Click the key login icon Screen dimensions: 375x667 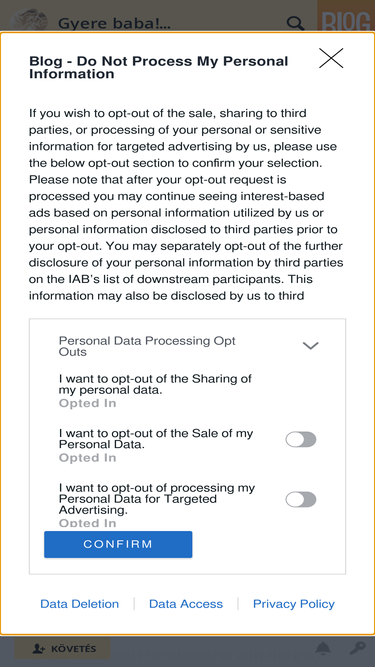(x=357, y=648)
